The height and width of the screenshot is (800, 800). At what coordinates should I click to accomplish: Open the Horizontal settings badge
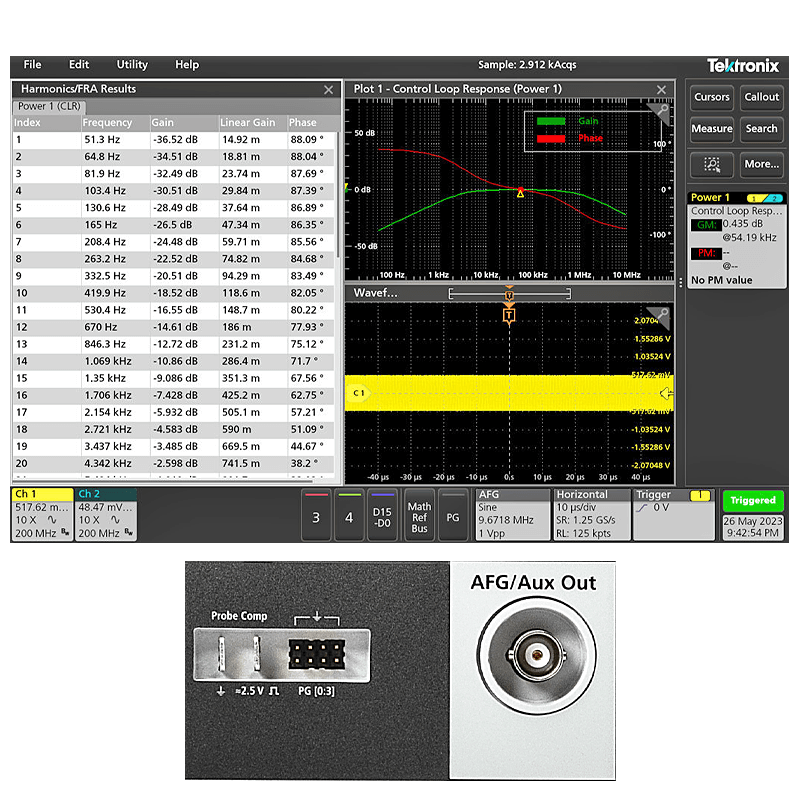[592, 514]
